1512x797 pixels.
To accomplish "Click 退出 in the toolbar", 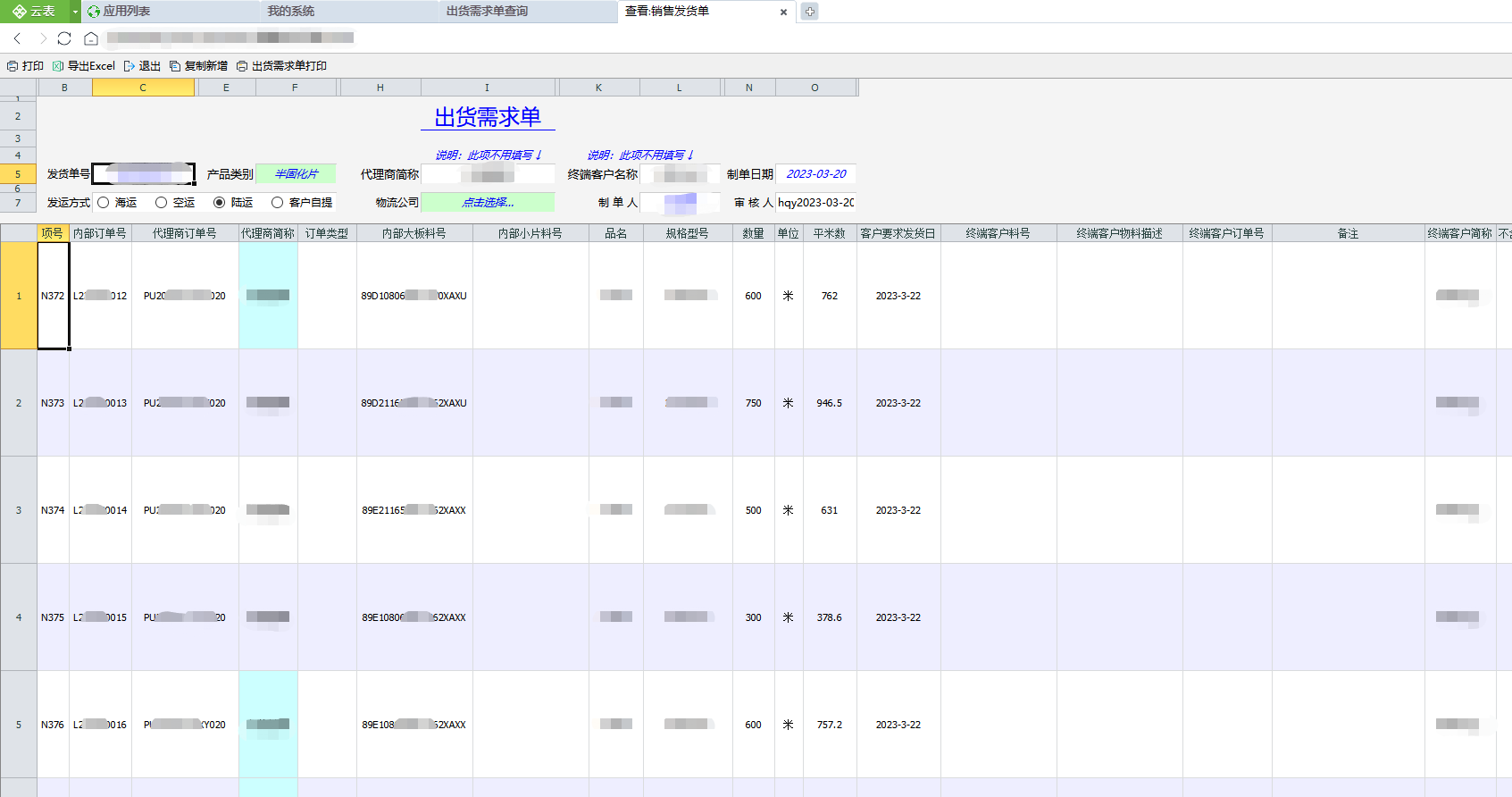I will pyautogui.click(x=142, y=66).
